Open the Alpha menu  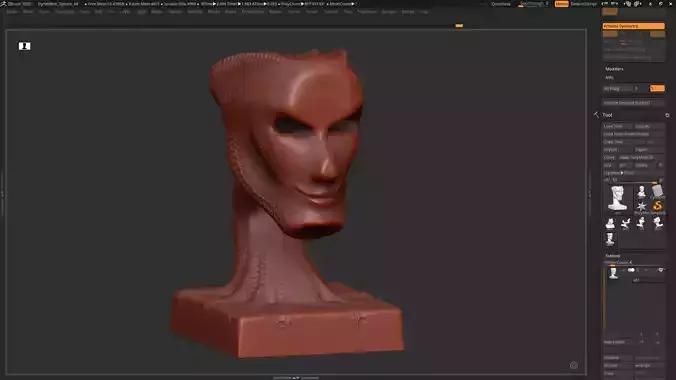tap(12, 12)
